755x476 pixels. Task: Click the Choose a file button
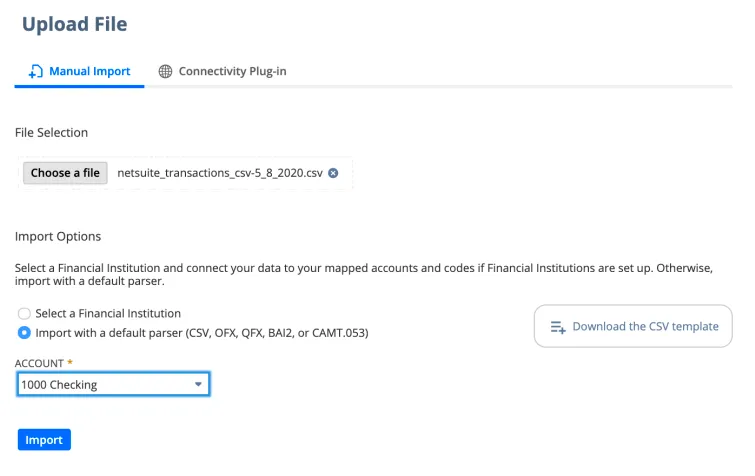pyautogui.click(x=65, y=173)
